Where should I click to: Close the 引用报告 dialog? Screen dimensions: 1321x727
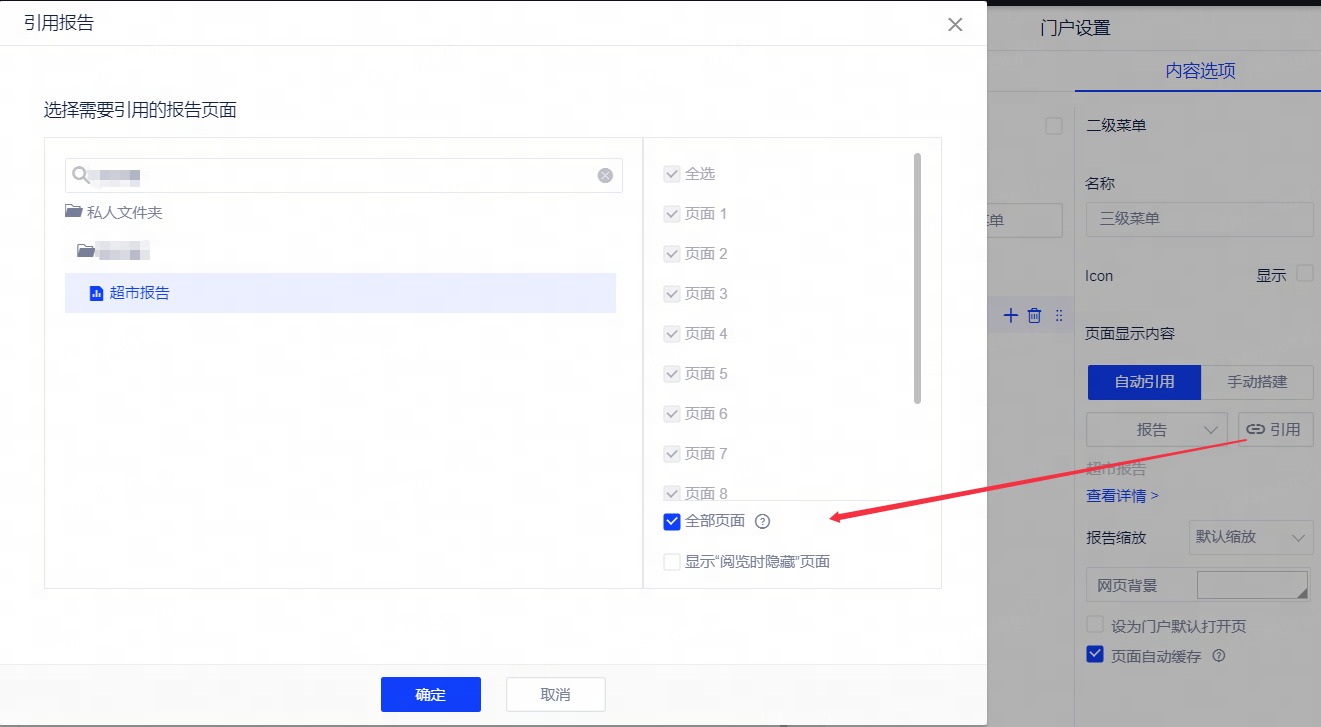tap(955, 24)
